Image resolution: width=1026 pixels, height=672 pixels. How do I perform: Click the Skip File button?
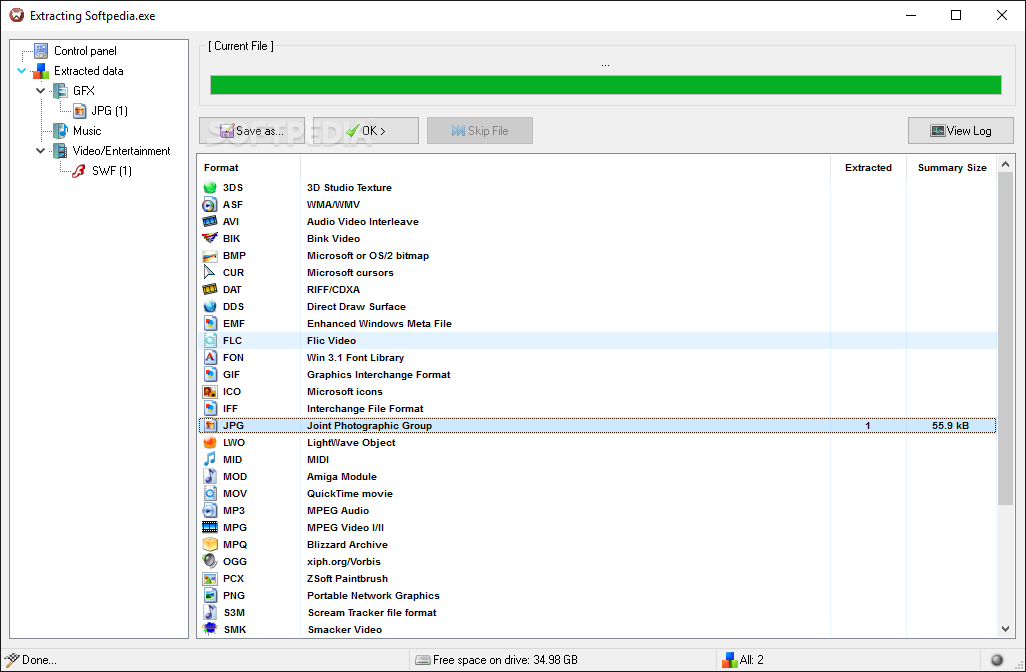480,130
